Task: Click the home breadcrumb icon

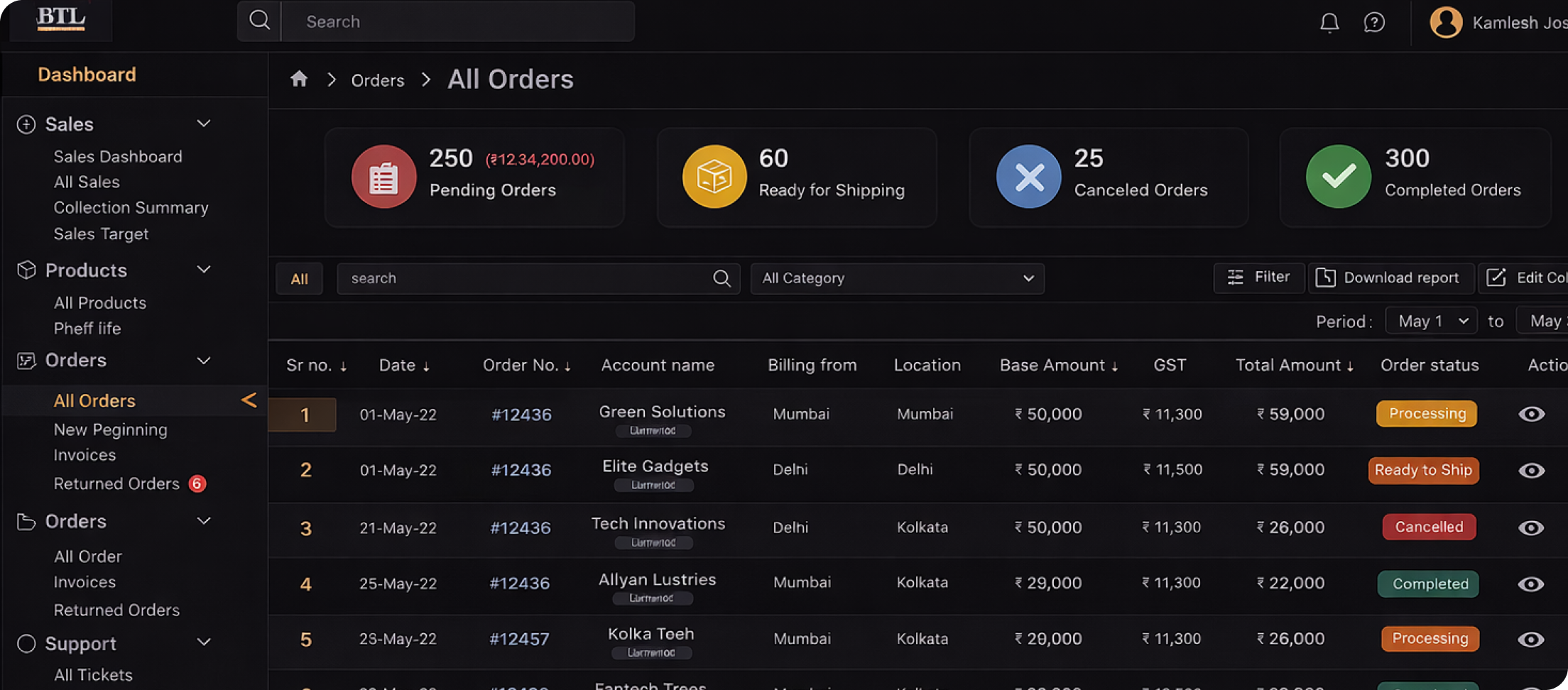Action: 299,79
